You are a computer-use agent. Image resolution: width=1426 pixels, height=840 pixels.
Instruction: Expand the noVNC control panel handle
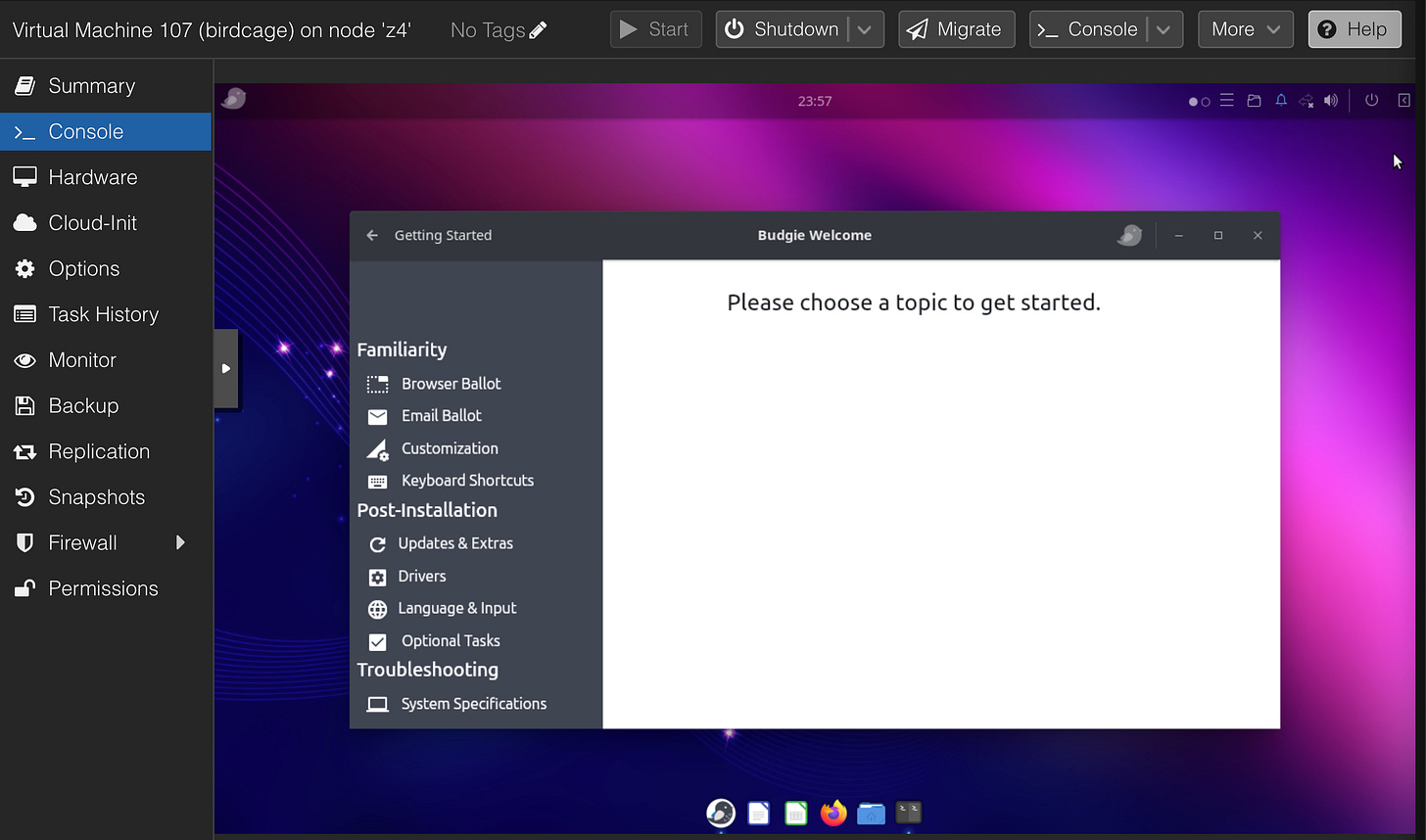click(226, 369)
